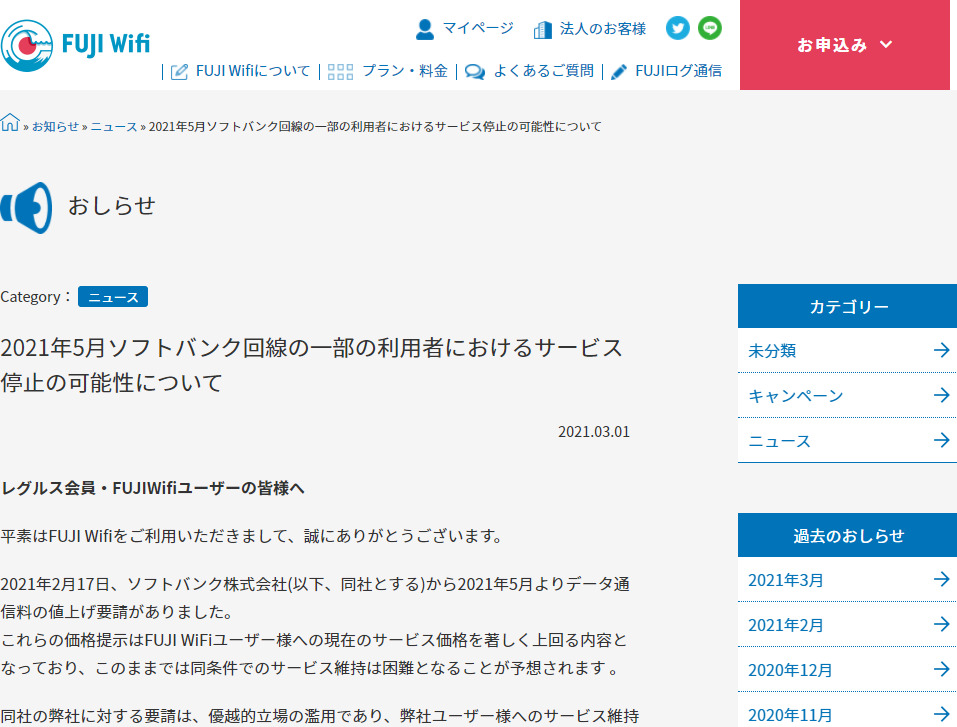Click the blue ニュース category tag

[x=113, y=297]
